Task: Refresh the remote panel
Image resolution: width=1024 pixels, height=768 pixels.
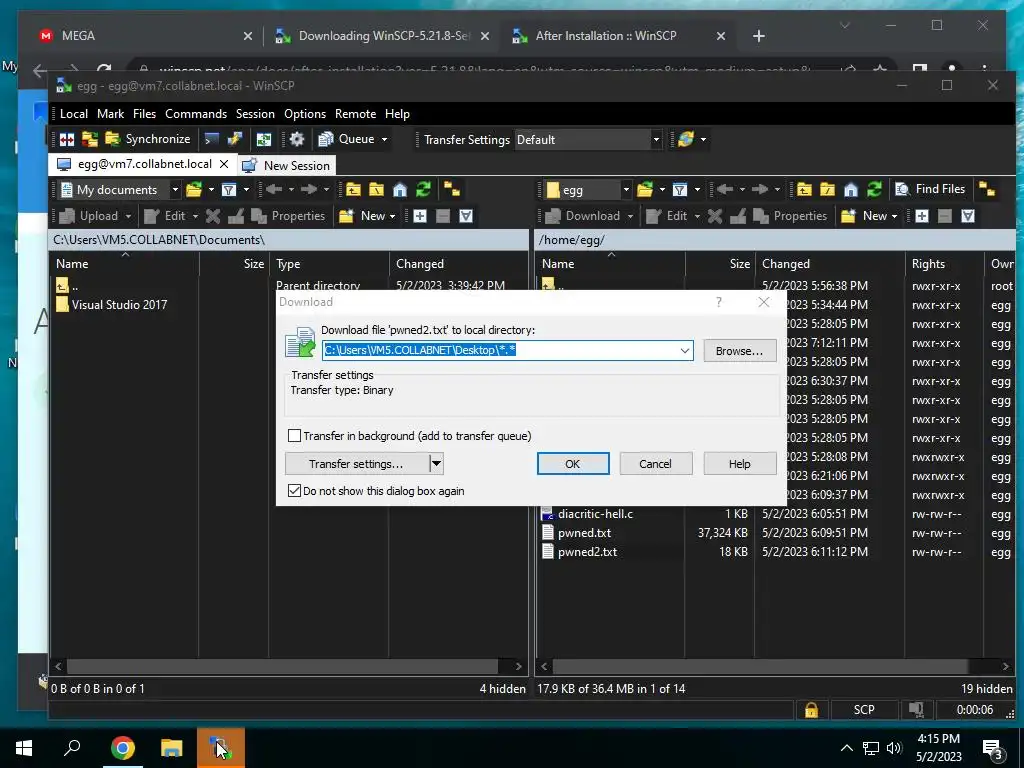Action: (x=874, y=190)
